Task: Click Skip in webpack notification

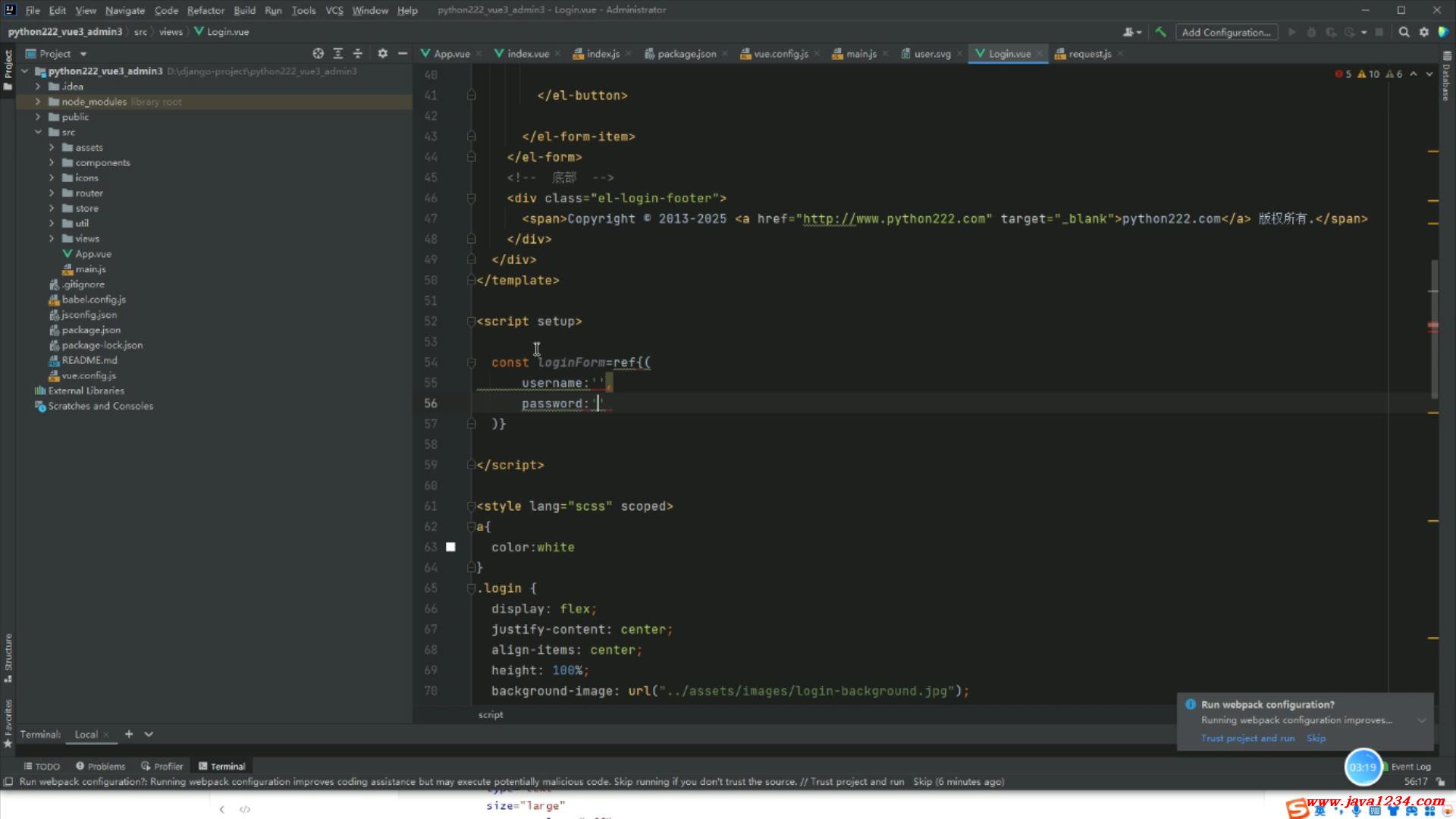Action: 1316,738
